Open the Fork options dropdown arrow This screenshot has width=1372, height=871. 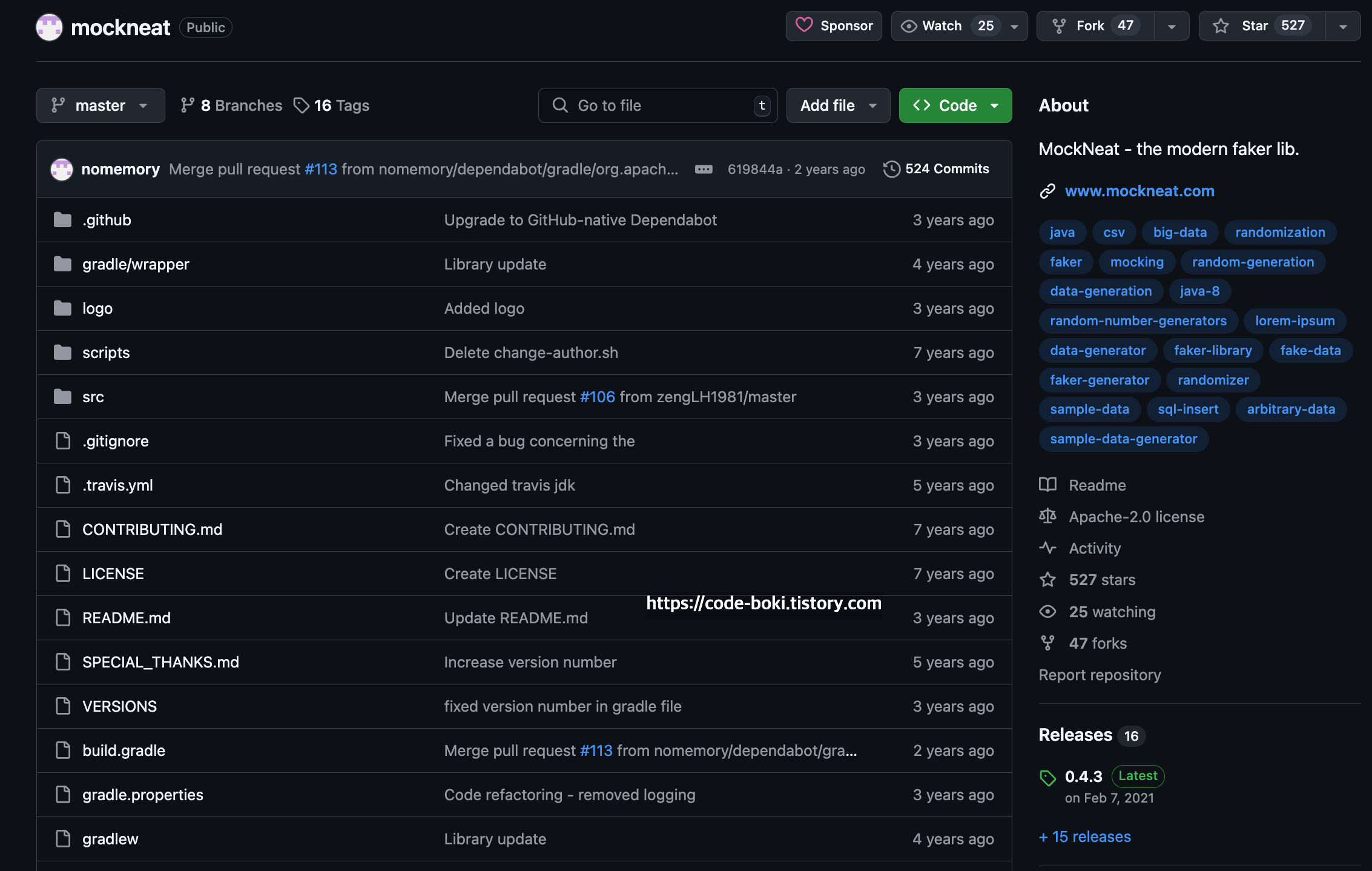tap(1172, 26)
